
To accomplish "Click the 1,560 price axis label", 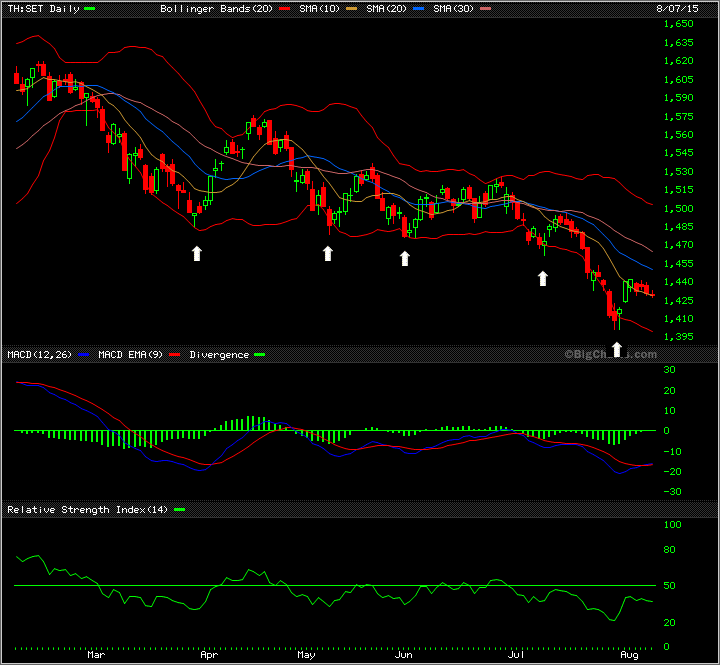I will coord(679,134).
